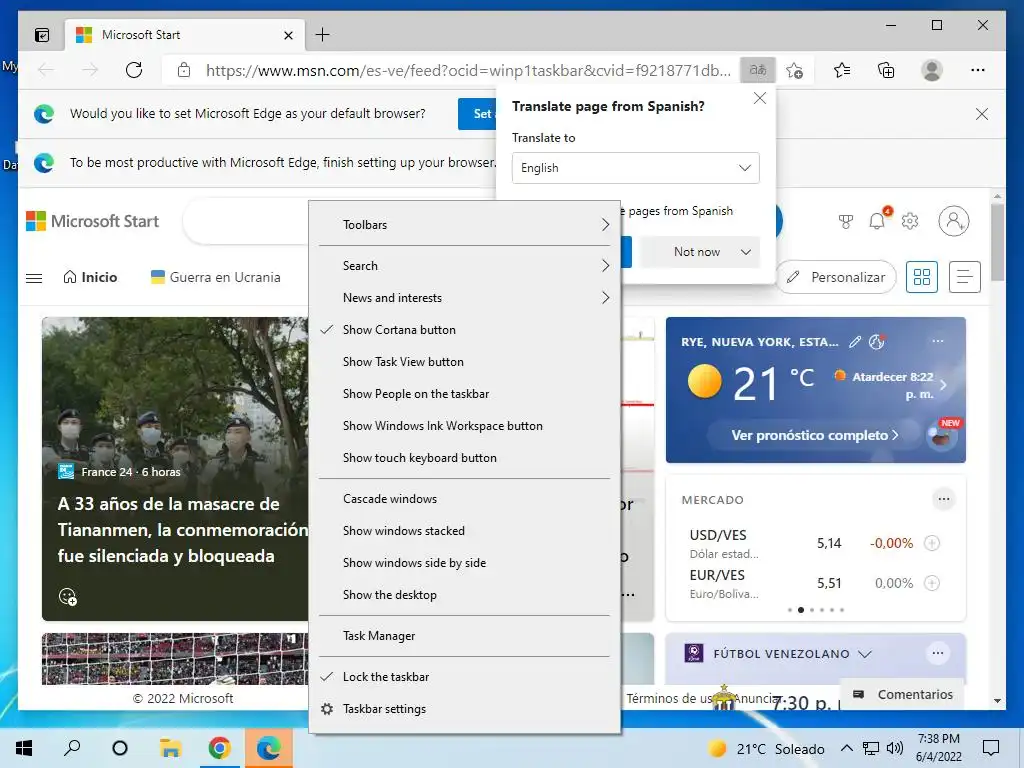Open Task Manager from context menu
Image resolution: width=1024 pixels, height=768 pixels.
coord(464,636)
